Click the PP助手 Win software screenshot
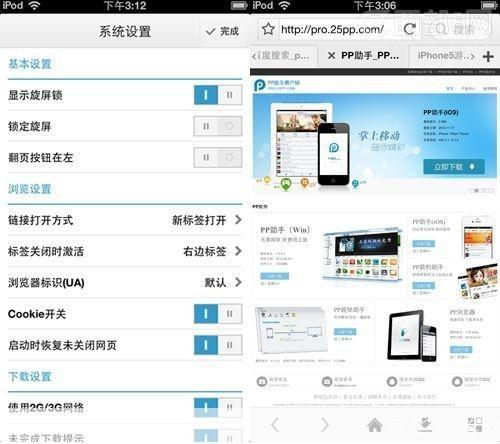 click(361, 254)
